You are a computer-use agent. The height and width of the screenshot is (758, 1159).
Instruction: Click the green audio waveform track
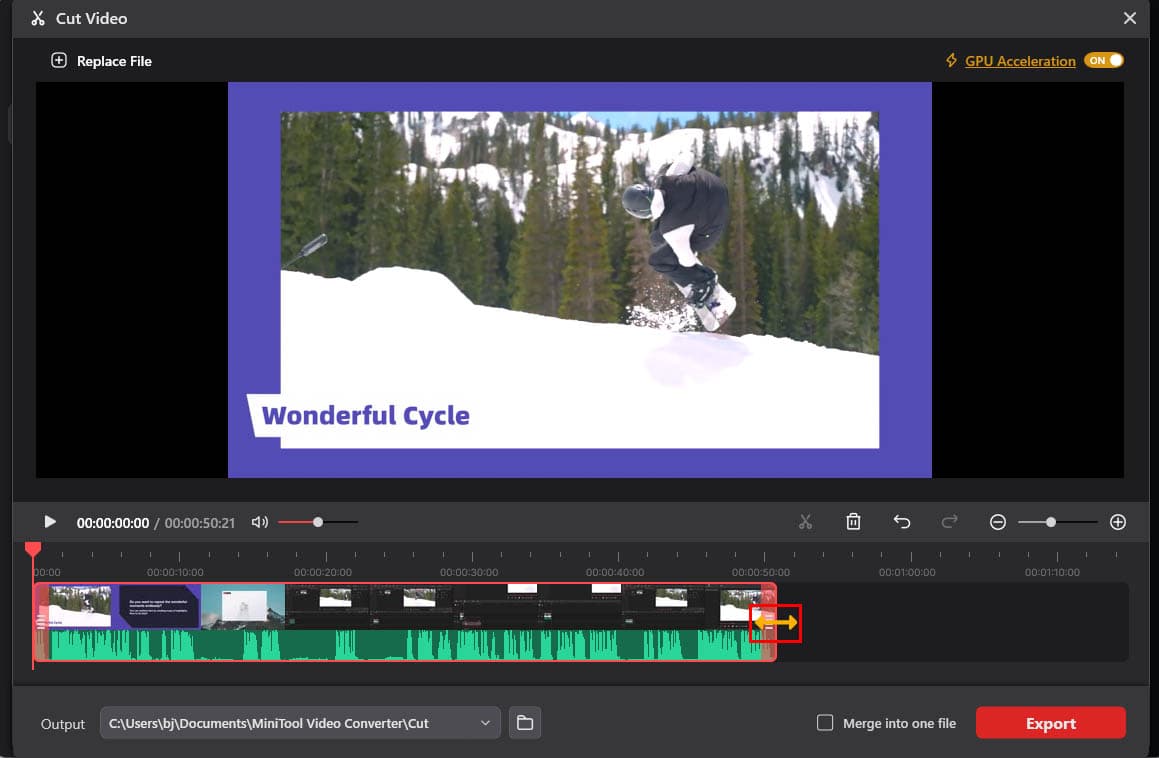tap(404, 645)
